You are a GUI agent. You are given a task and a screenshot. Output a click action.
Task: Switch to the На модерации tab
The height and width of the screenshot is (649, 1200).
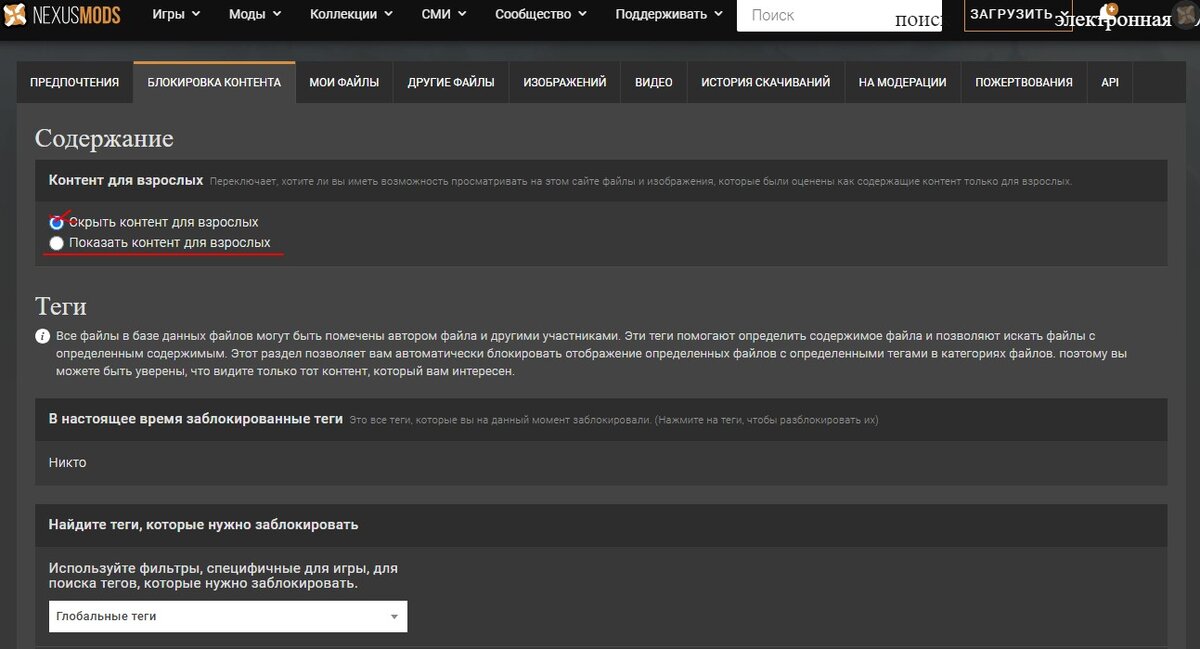point(903,83)
